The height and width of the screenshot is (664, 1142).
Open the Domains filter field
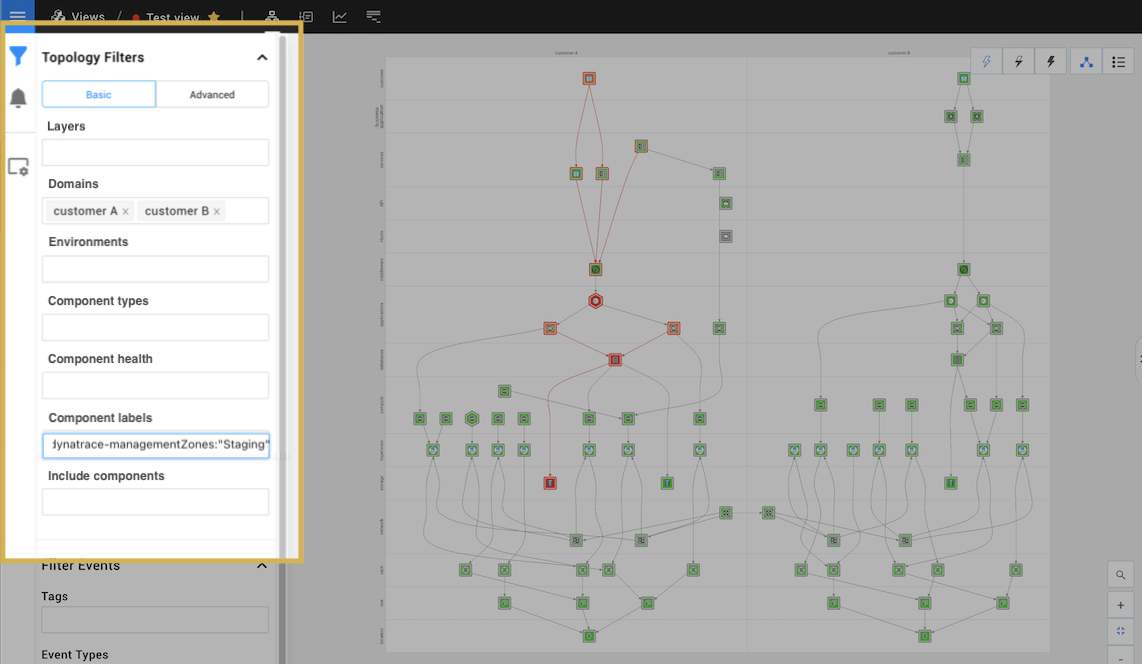coord(155,211)
